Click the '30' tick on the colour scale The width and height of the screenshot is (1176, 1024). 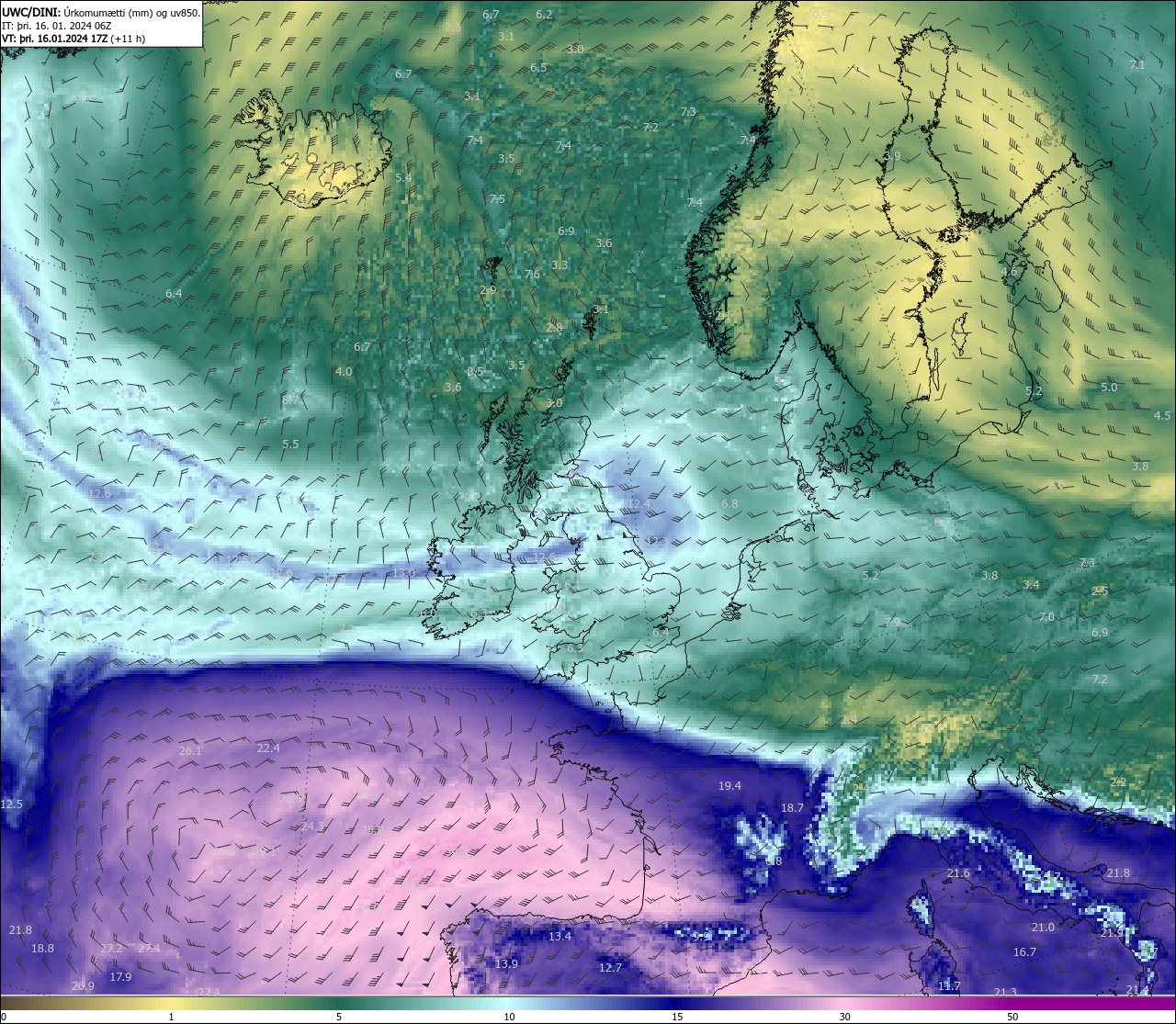[x=844, y=1017]
